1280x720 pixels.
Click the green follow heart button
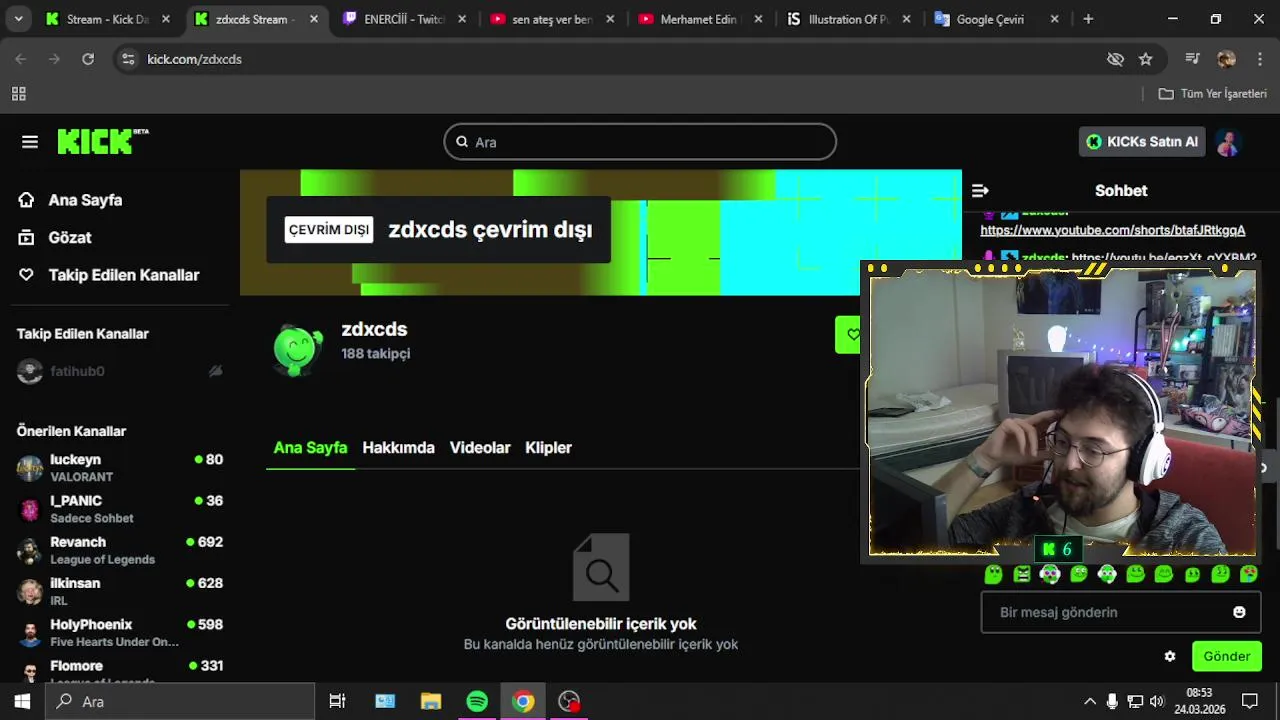849,335
